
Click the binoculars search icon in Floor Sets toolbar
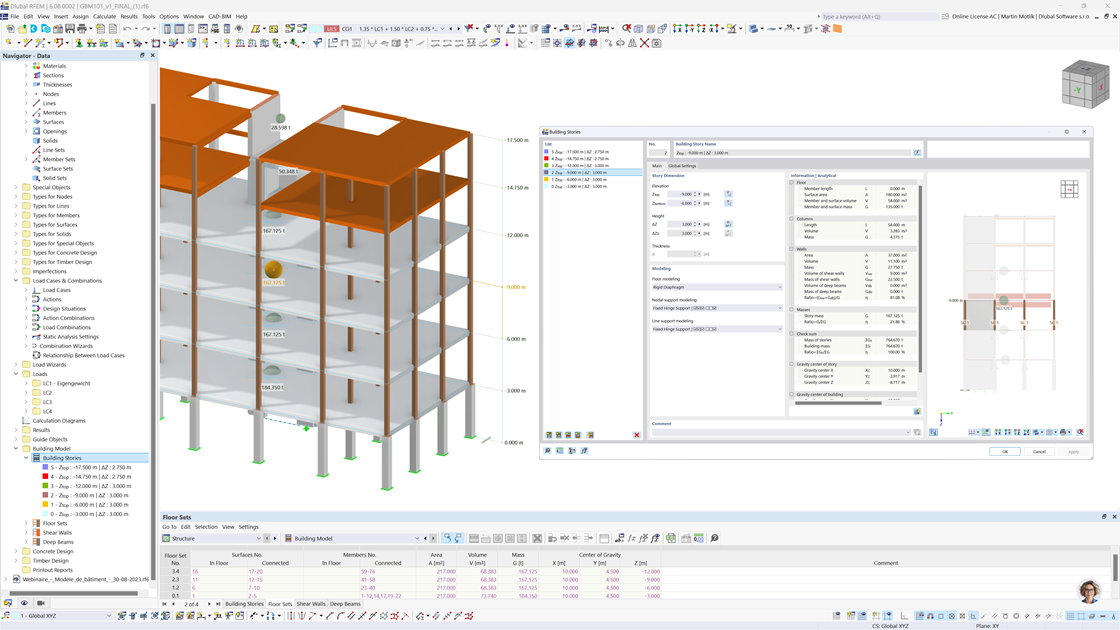point(713,537)
